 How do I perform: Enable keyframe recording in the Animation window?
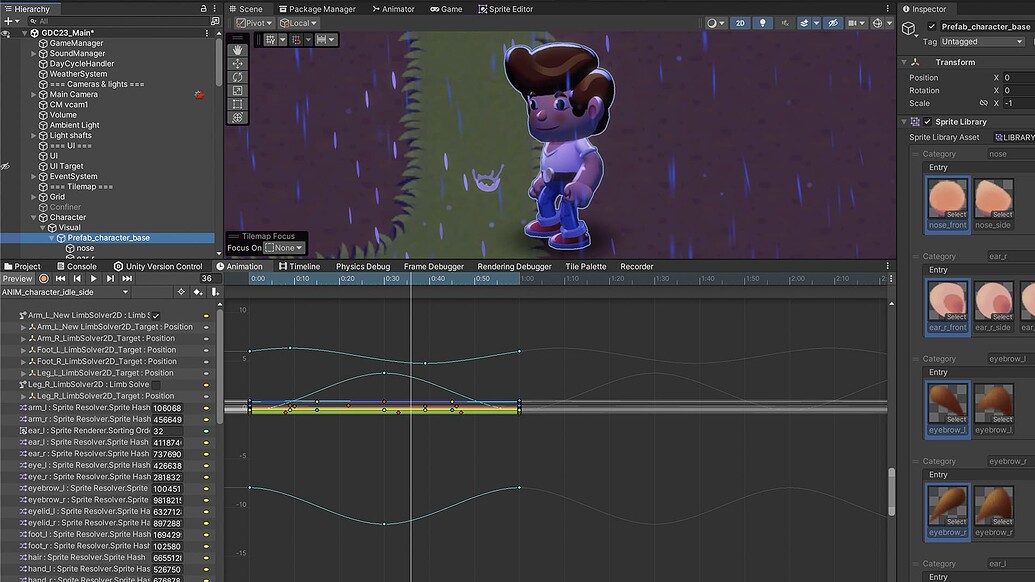click(x=43, y=279)
